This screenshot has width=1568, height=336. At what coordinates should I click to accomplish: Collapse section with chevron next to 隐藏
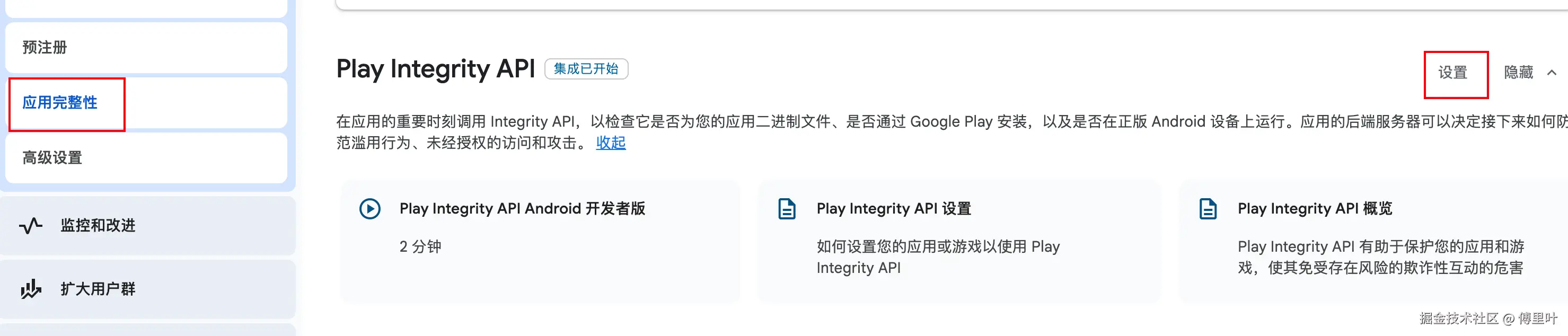(1552, 73)
